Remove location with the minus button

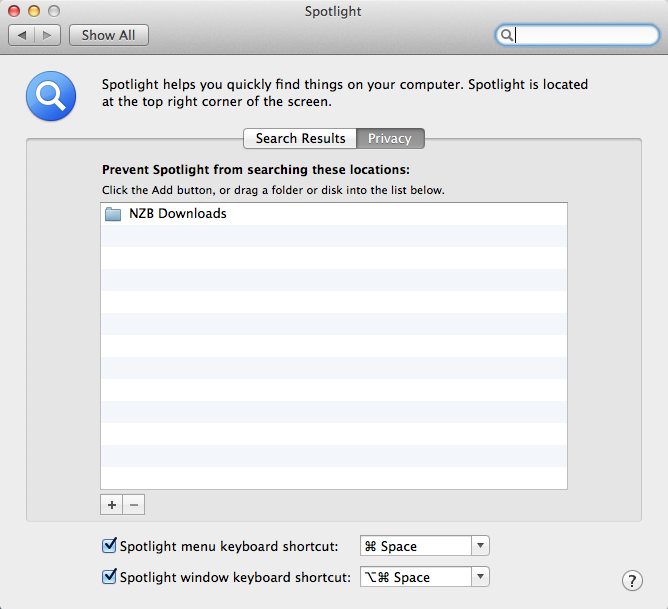coord(134,505)
